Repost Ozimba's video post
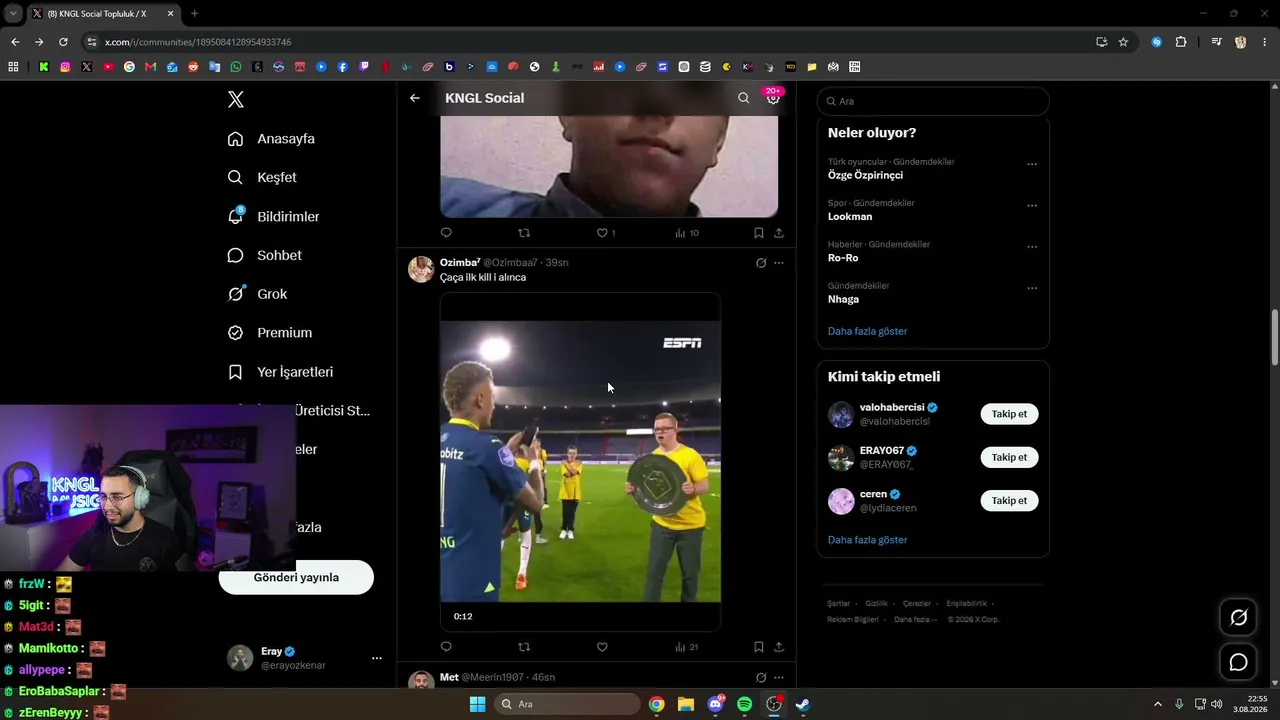 pyautogui.click(x=524, y=647)
